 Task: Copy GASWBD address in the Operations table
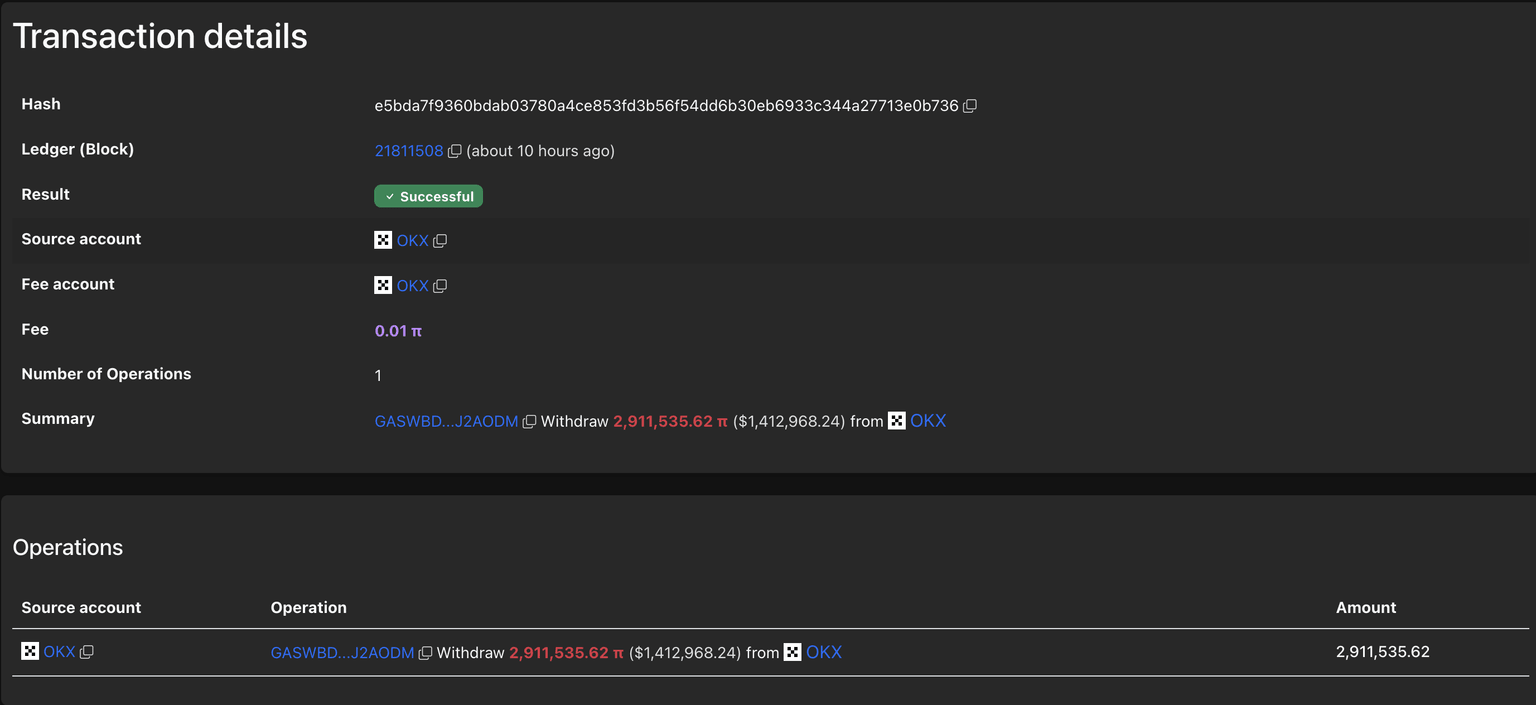coord(425,653)
